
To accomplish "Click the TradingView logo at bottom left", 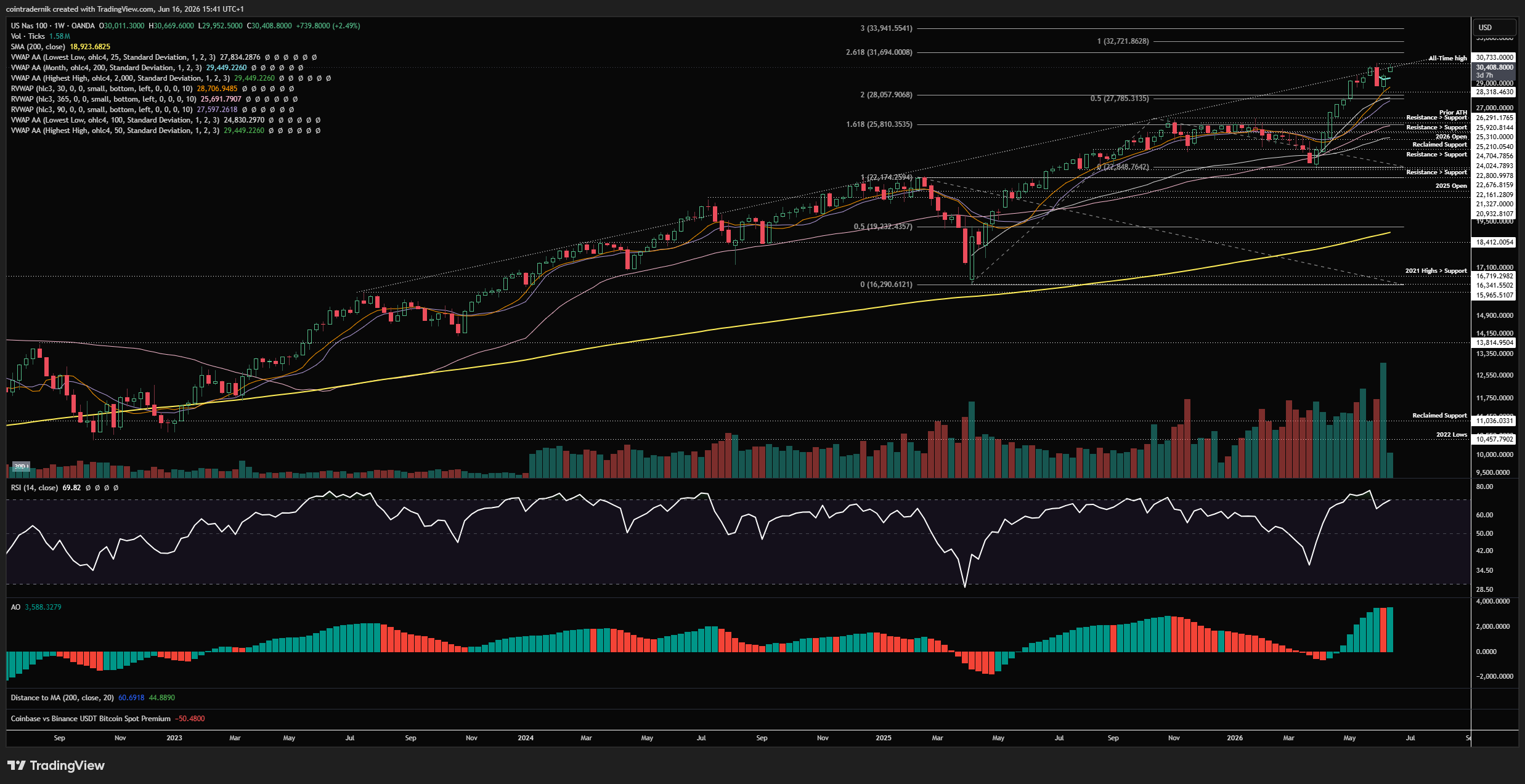I will [56, 766].
